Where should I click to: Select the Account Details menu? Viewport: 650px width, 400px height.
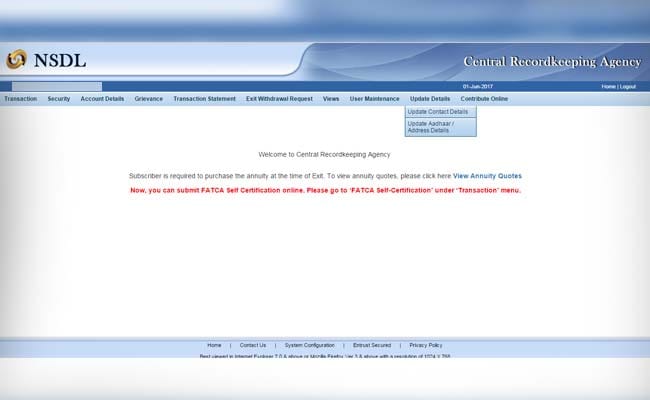tap(102, 99)
